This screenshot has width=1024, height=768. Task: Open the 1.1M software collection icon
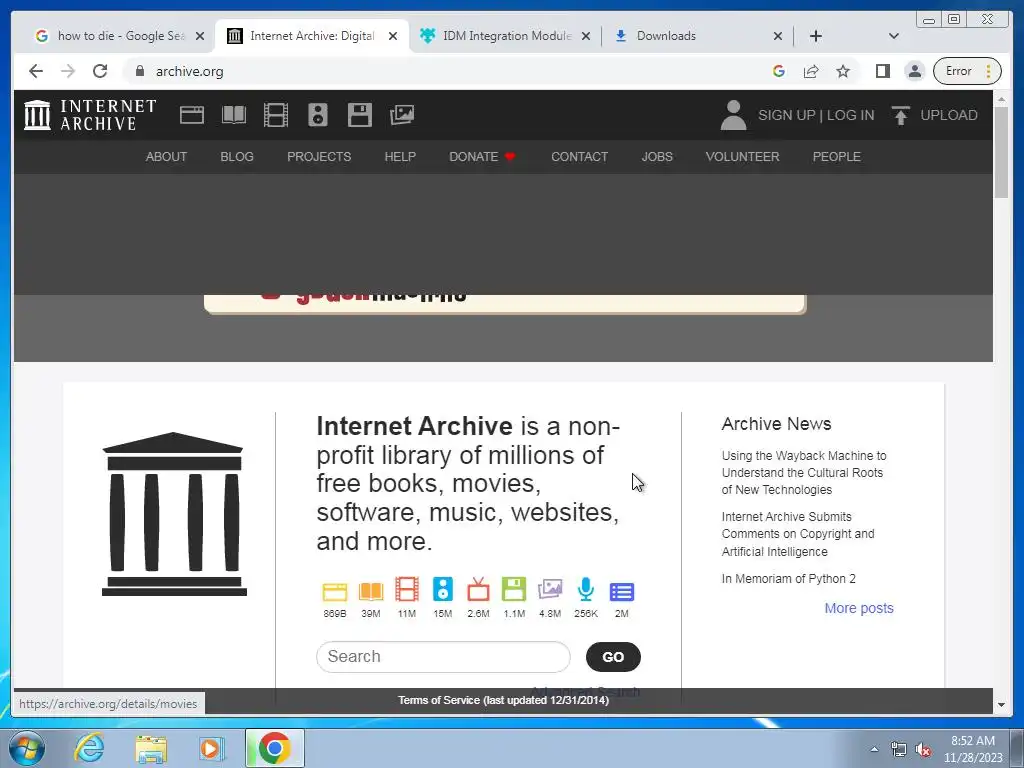click(514, 590)
